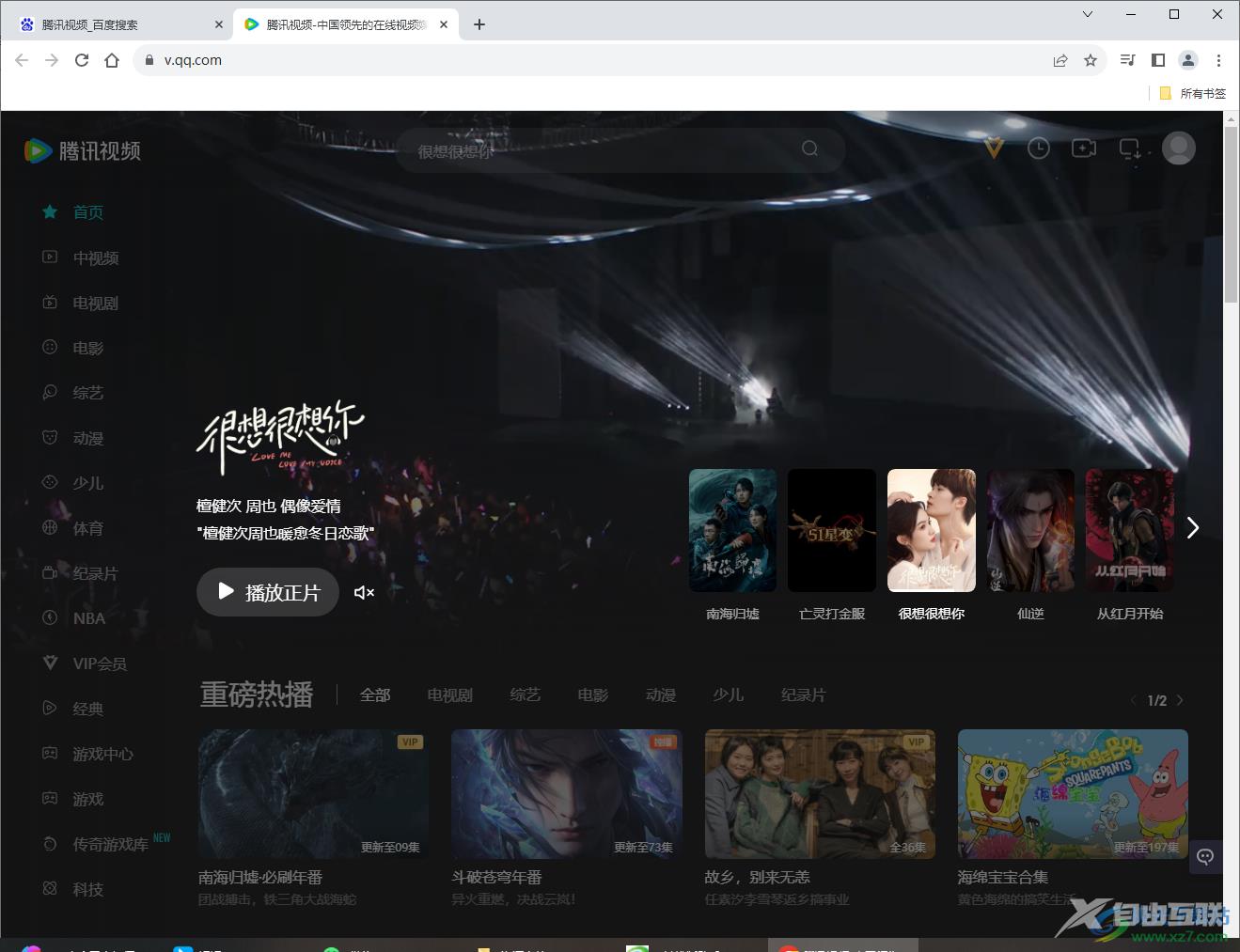
Task: Click the 传奇游戏库 sidebar icon
Action: (x=50, y=843)
